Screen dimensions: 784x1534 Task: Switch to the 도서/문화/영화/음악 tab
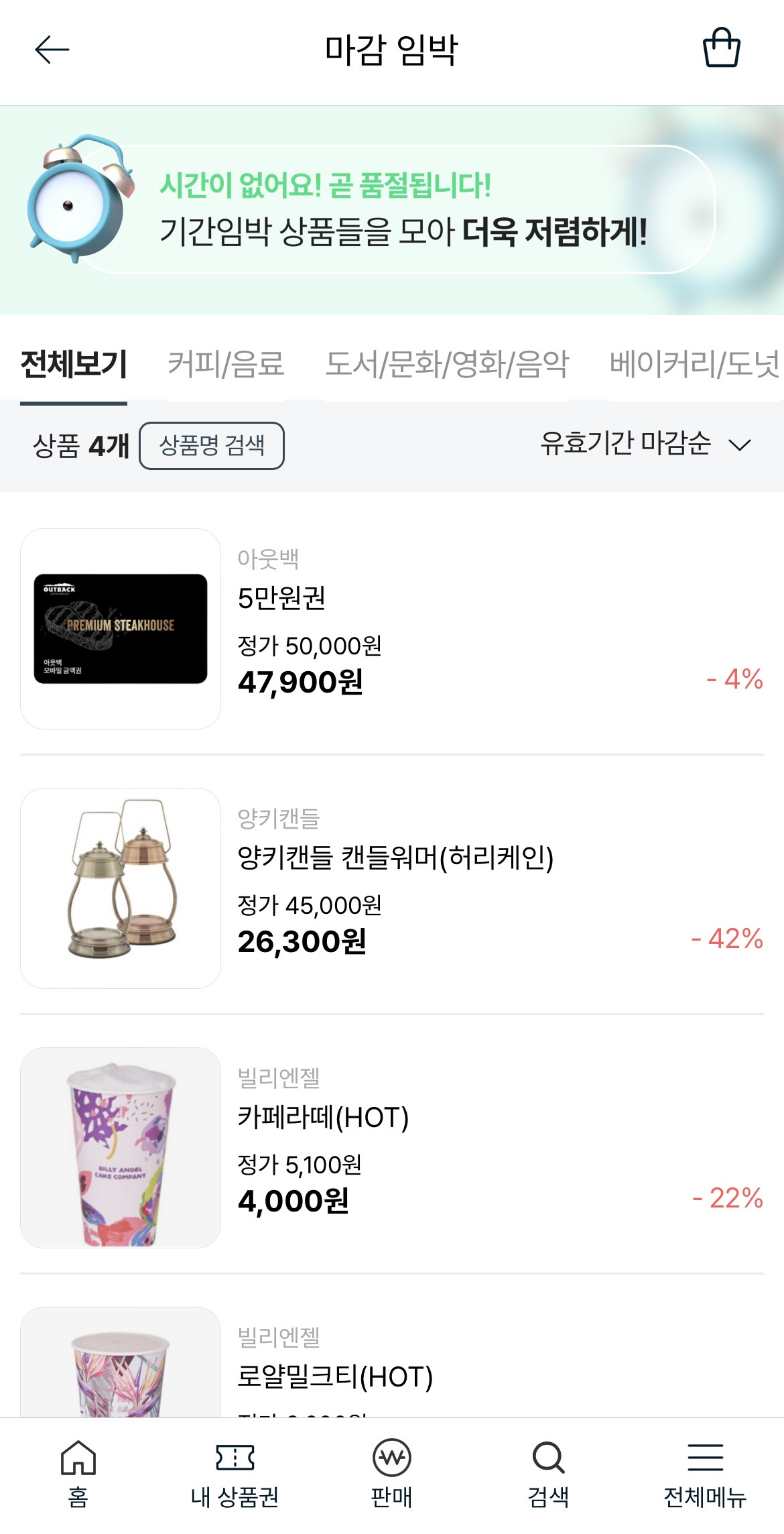[x=447, y=365]
